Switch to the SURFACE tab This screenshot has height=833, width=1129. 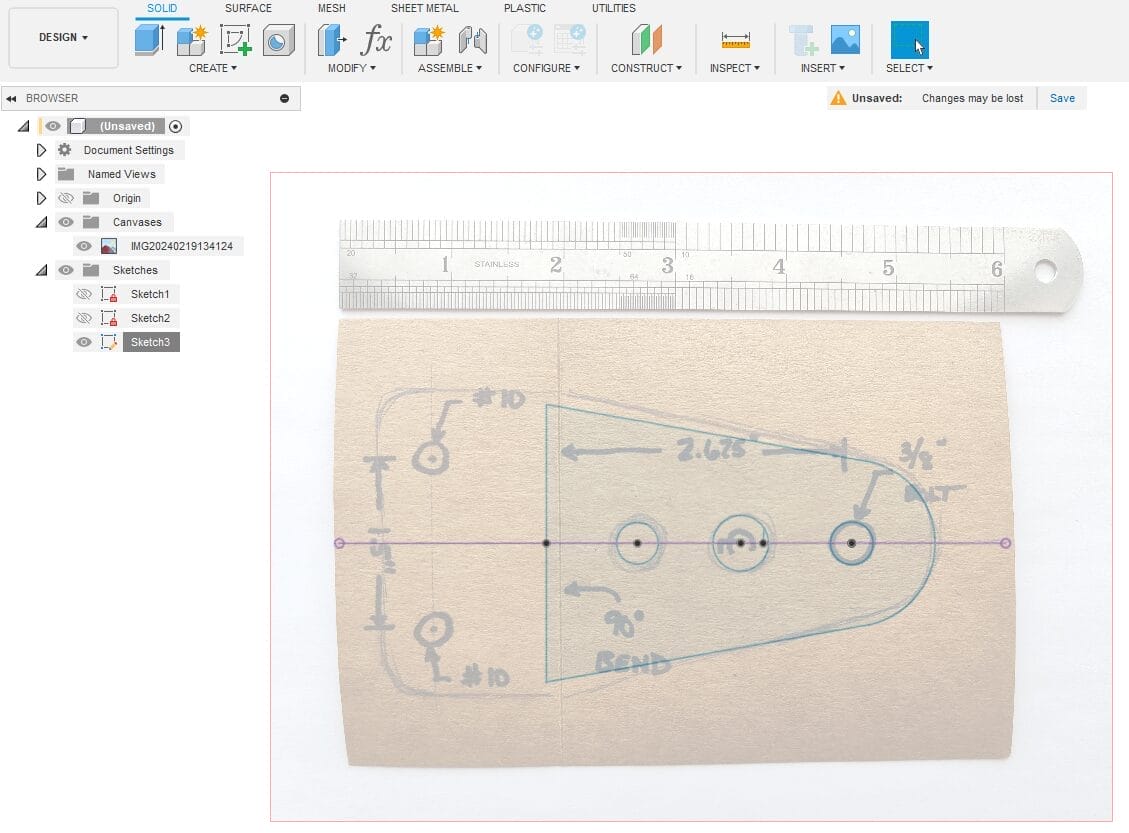[248, 8]
